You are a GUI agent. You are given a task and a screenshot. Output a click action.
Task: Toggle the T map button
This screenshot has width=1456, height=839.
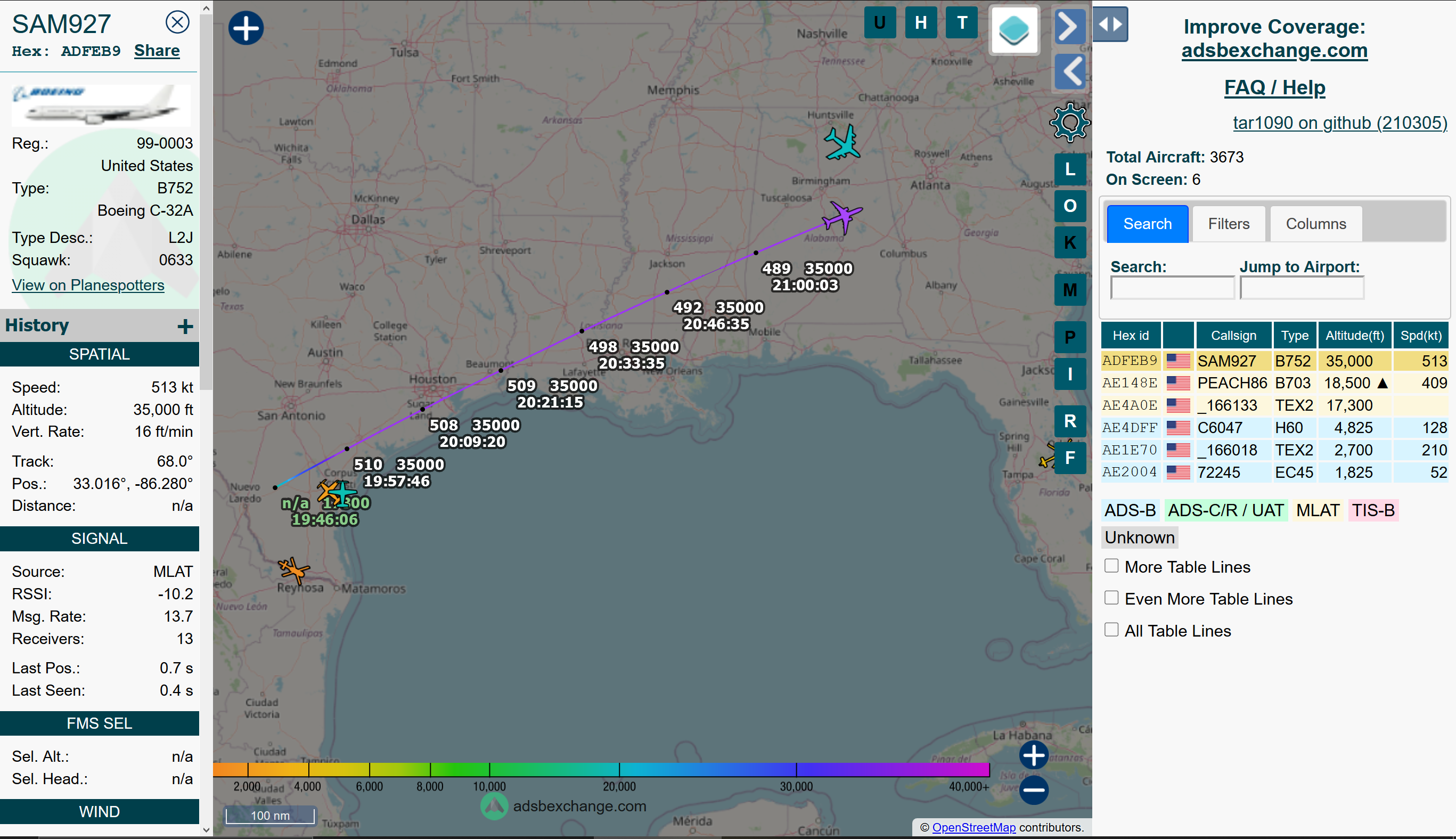(x=962, y=22)
